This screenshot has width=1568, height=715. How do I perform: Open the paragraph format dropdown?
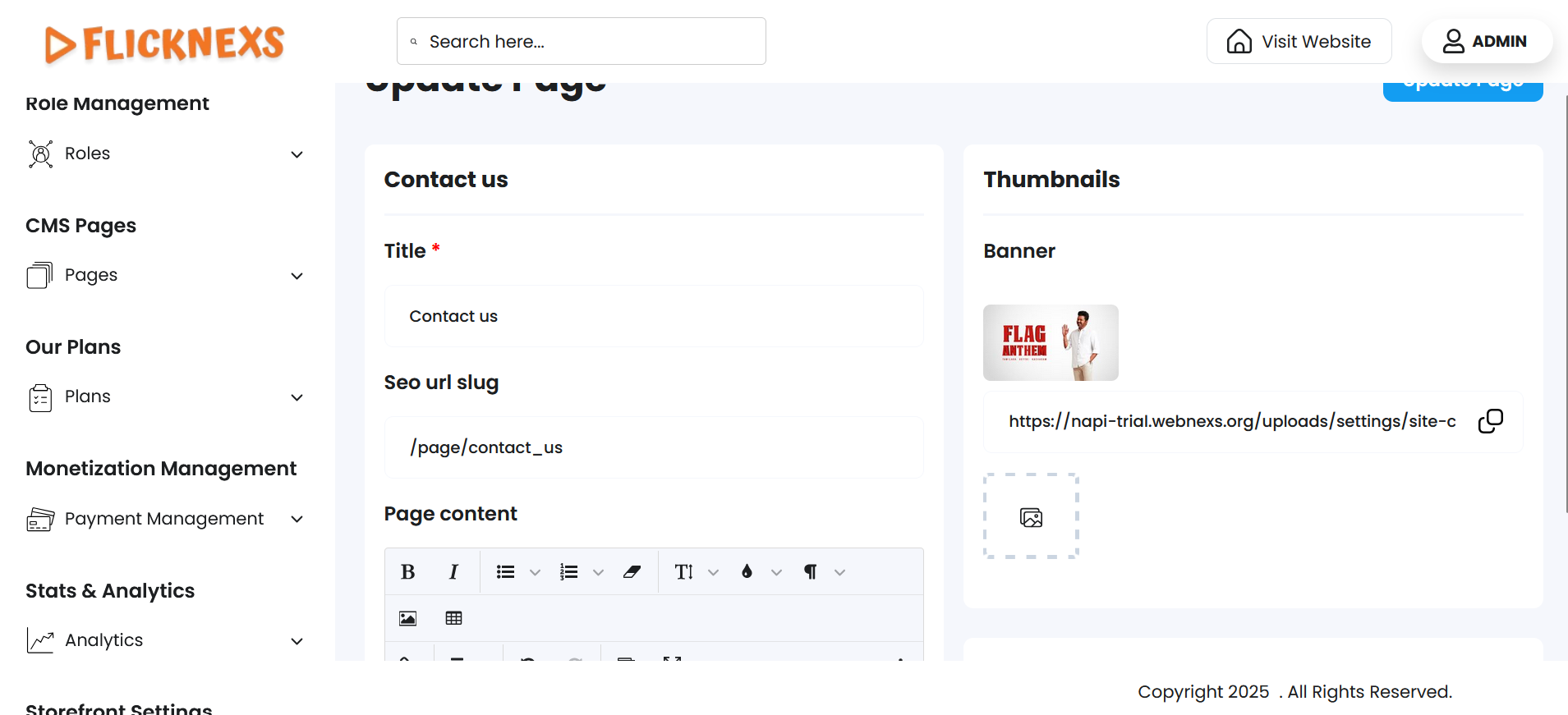[x=821, y=572]
